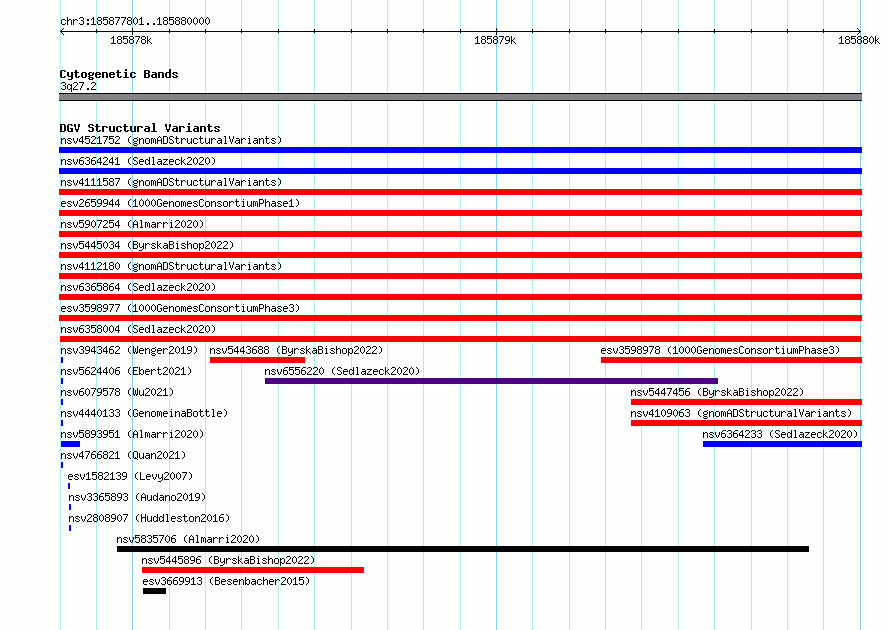
Task: Click esv3598977 1000GenomesConsortiumPhase3 label
Action: coord(180,308)
